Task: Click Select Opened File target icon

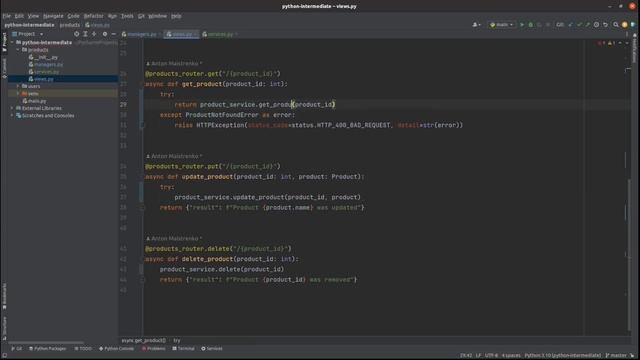Action: pos(76,34)
